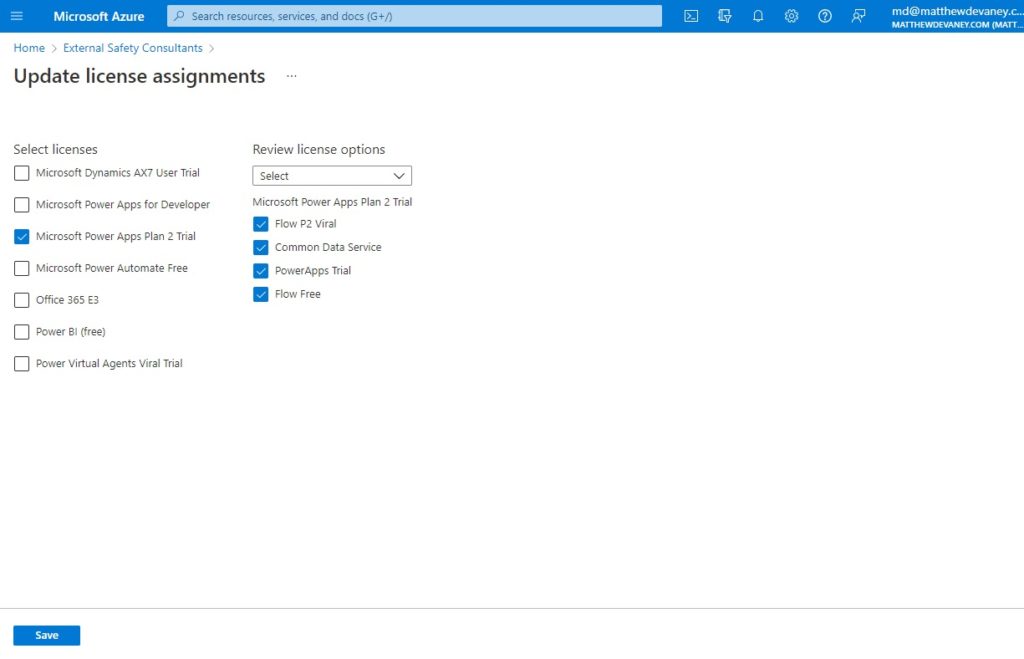
Task: Open the Directories and subscriptions filter icon
Action: coord(724,16)
